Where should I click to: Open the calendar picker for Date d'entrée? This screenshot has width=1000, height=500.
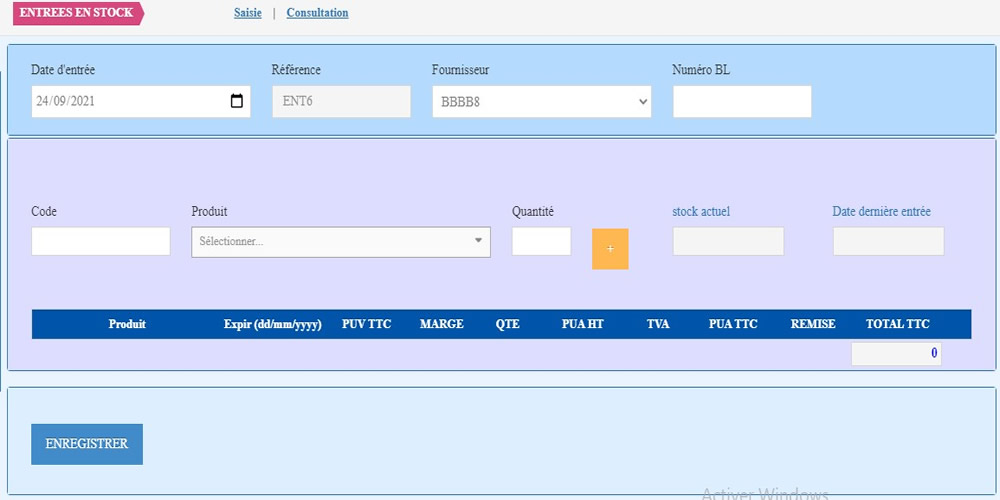(237, 101)
